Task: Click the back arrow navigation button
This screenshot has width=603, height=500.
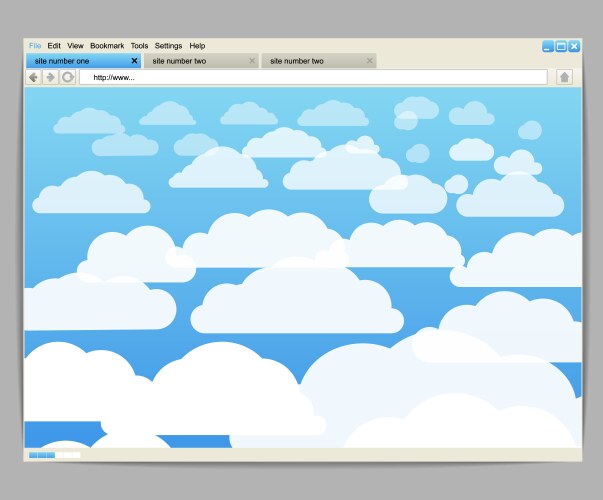Action: [33, 77]
